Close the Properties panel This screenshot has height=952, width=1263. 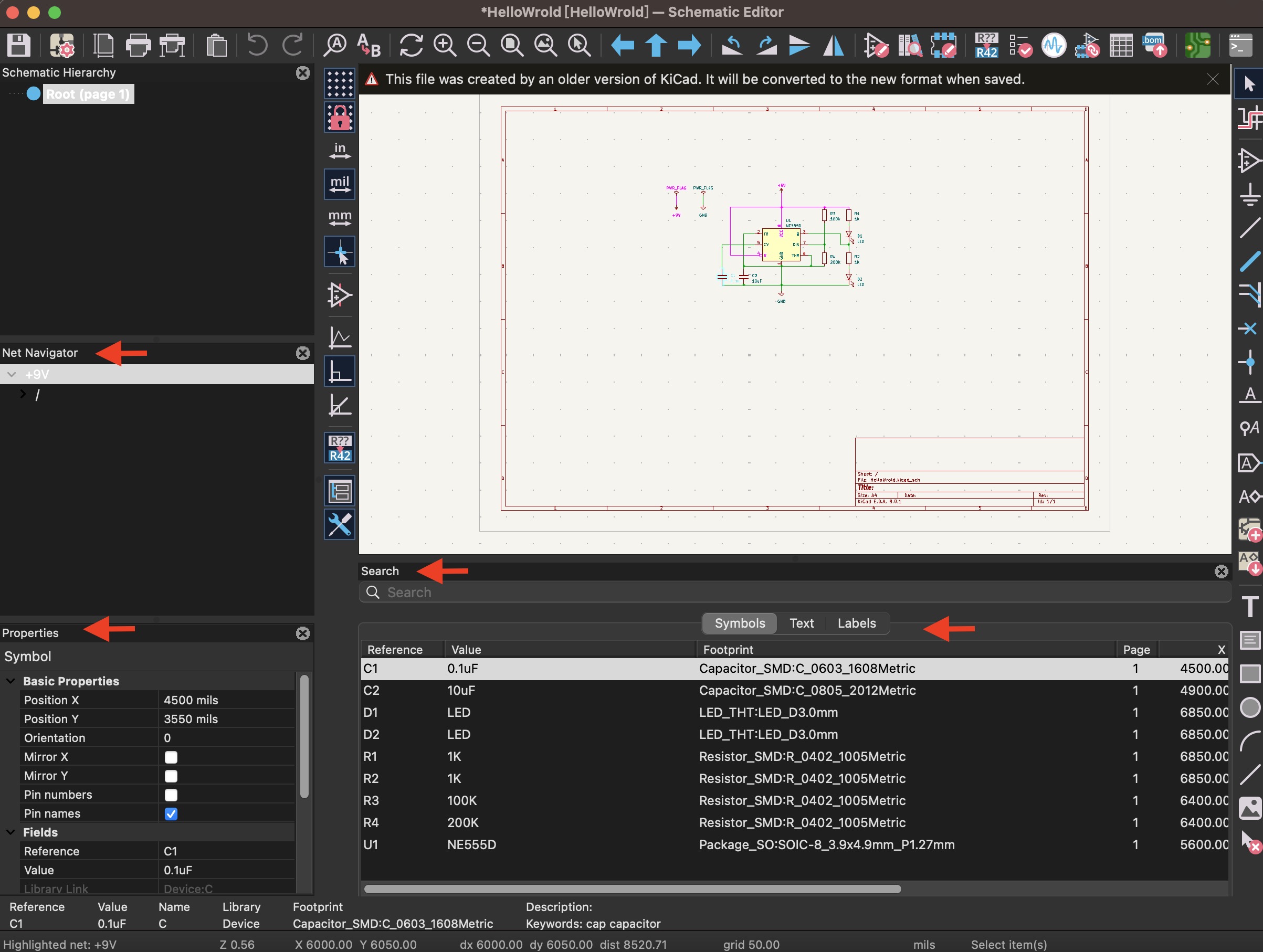click(x=302, y=633)
